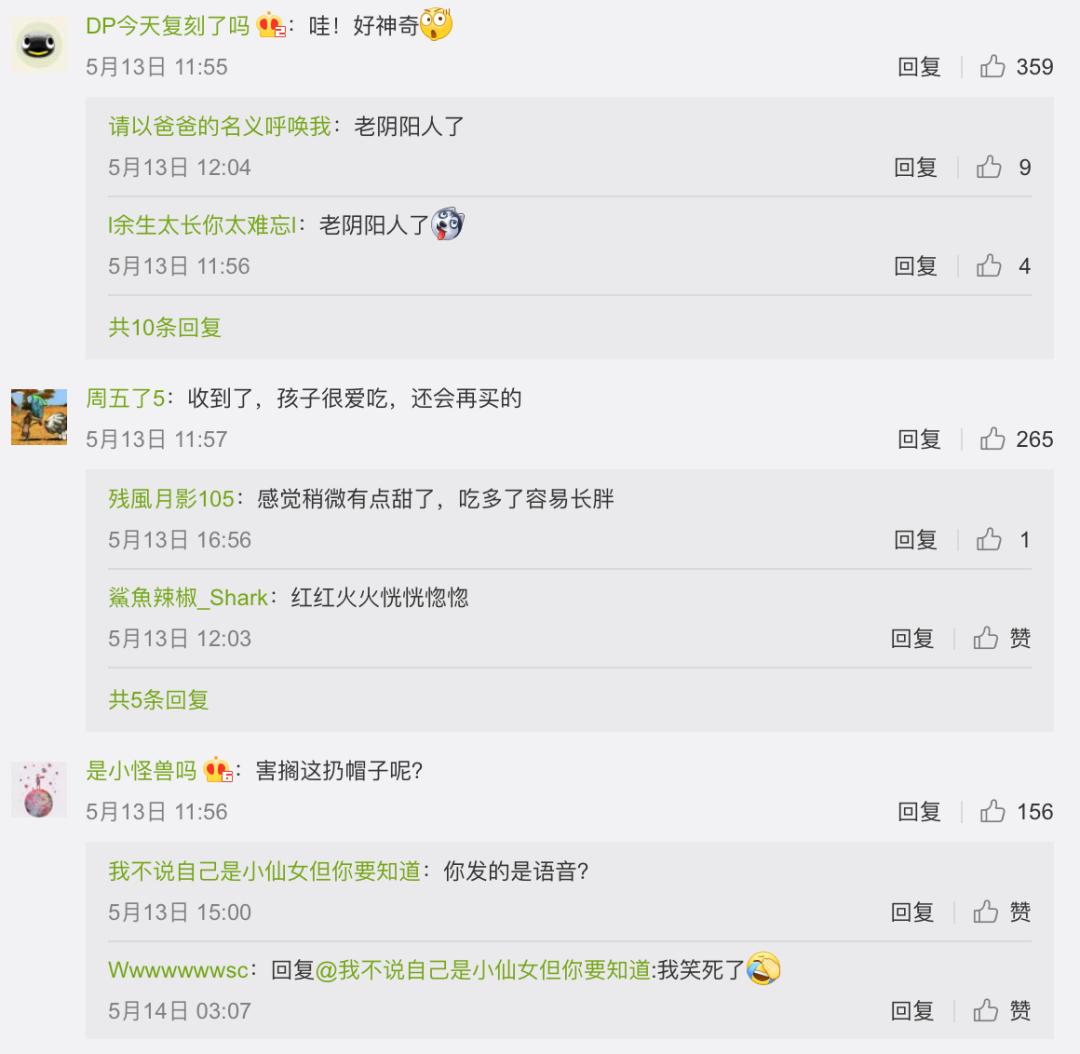The image size is (1080, 1054).
Task: Click thumbs-up on 老阴阳人了 reply with 4 likes
Action: 988,266
